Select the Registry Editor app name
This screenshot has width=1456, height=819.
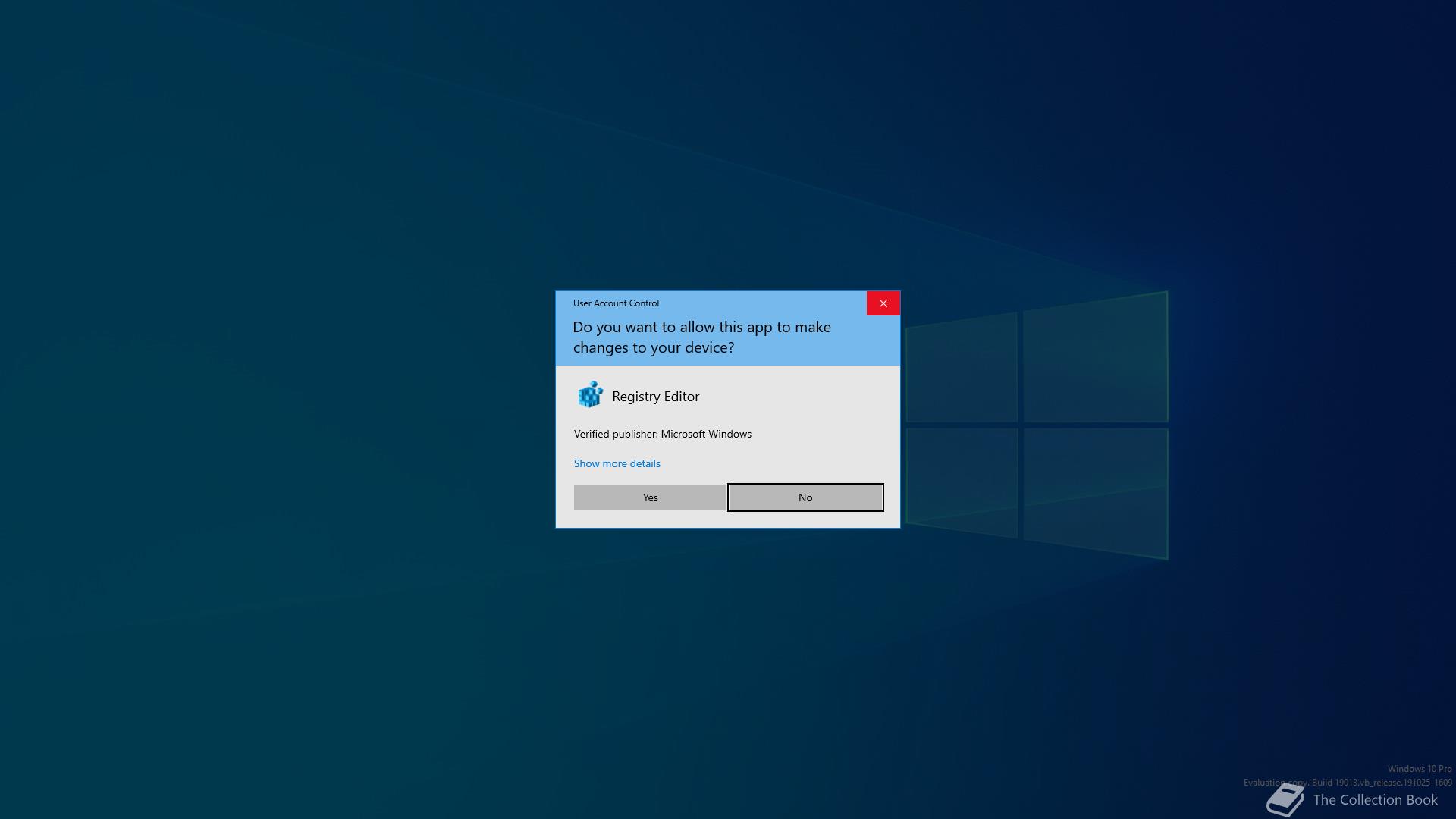(x=656, y=397)
